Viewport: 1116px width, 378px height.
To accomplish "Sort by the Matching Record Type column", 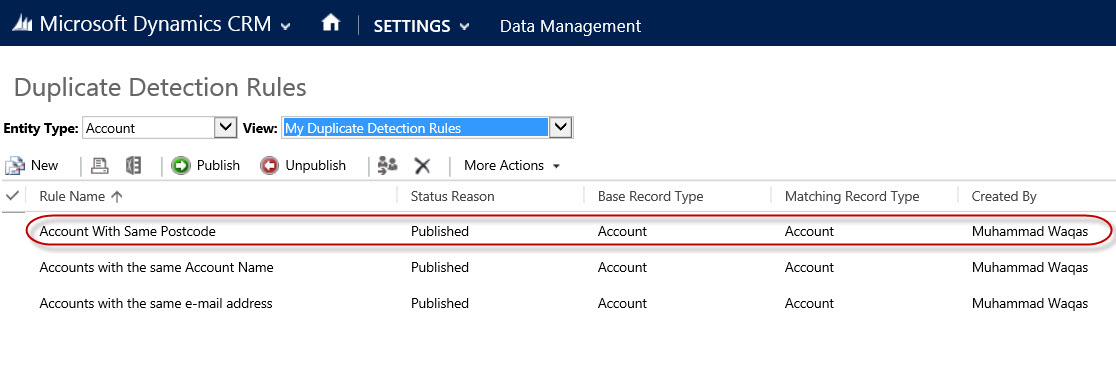I will [x=852, y=196].
